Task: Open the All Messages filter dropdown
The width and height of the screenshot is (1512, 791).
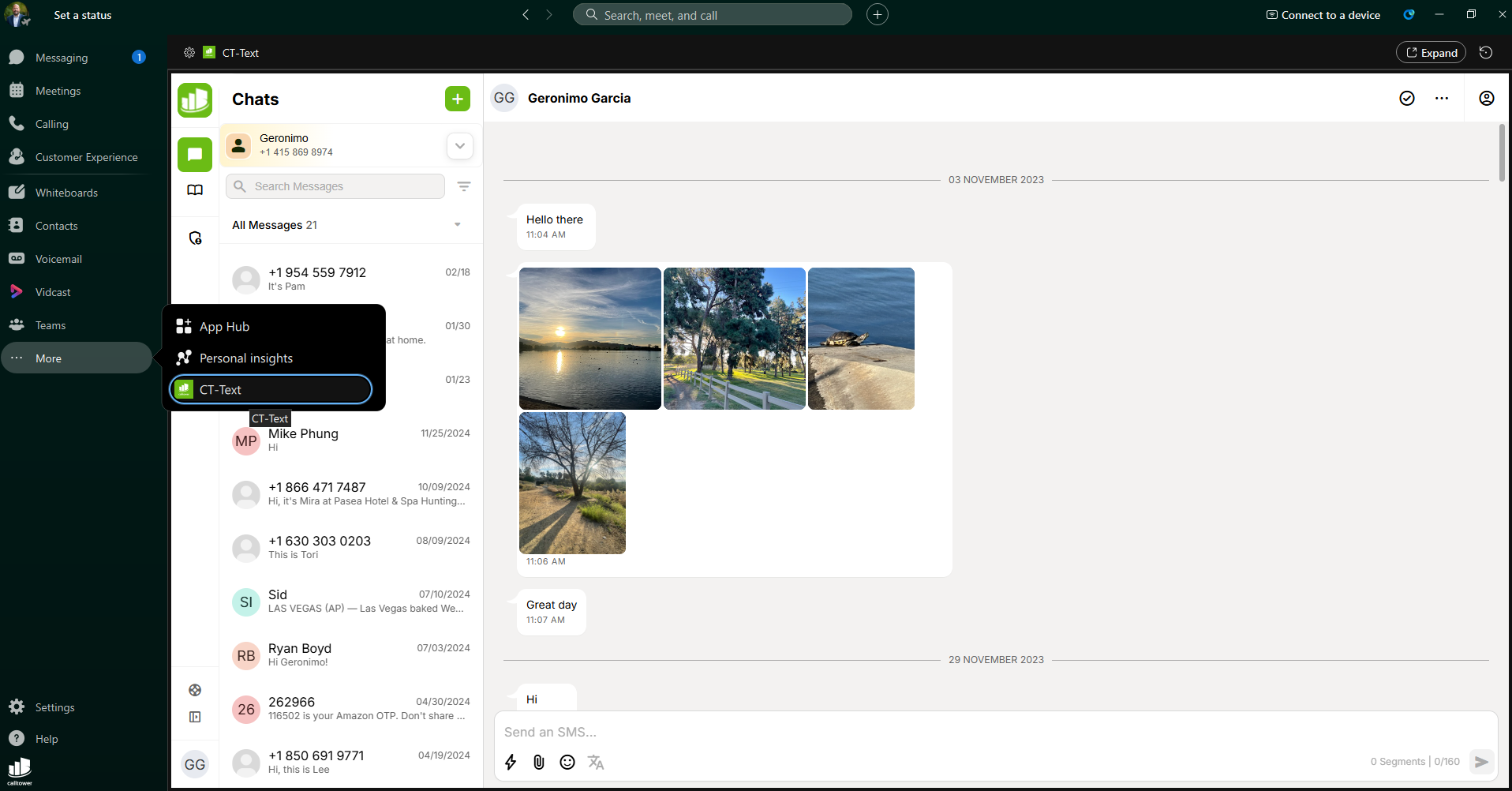Action: [457, 225]
